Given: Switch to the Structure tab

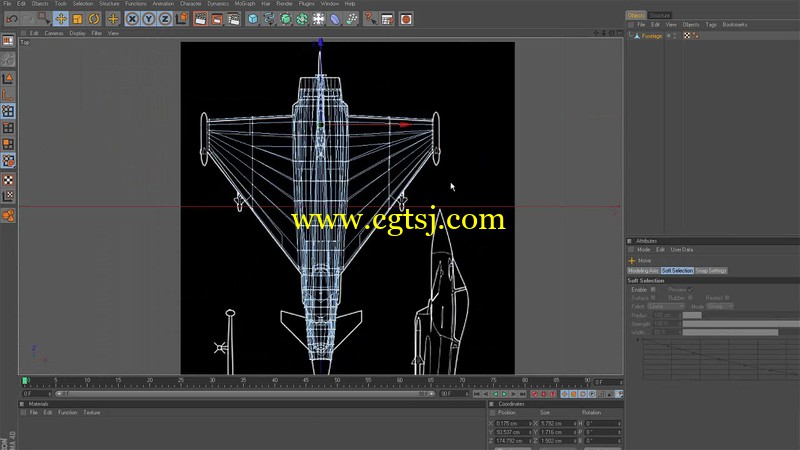Looking at the screenshot, I should coord(660,15).
